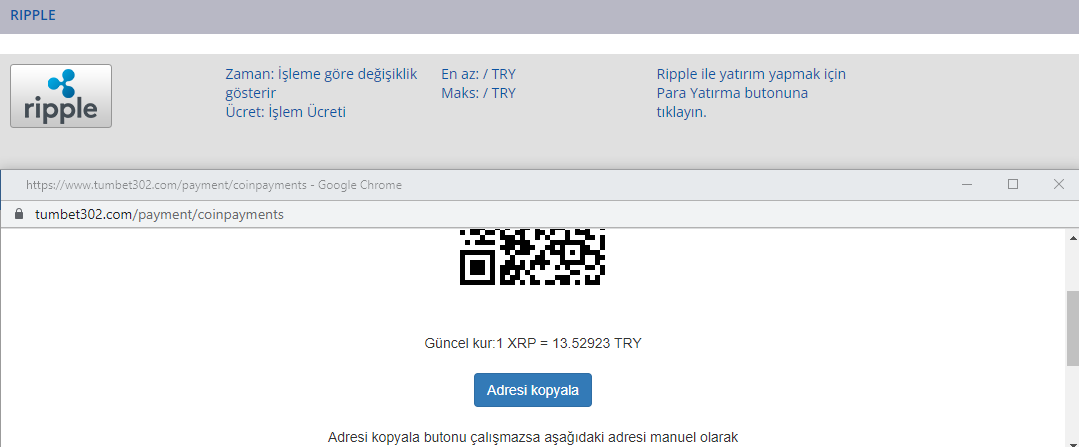The height and width of the screenshot is (447, 1079).
Task: Click the popup scroll up arrow
Action: (x=1072, y=238)
